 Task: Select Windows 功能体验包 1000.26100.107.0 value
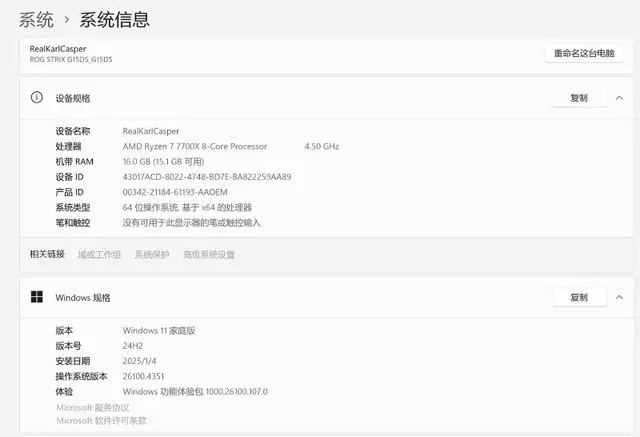[x=195, y=392]
